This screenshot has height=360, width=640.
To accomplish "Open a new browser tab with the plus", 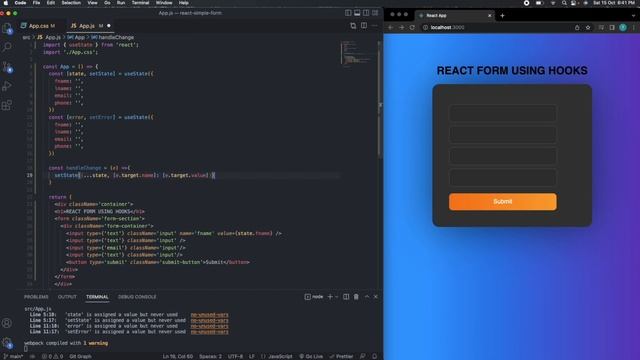I will (x=502, y=16).
